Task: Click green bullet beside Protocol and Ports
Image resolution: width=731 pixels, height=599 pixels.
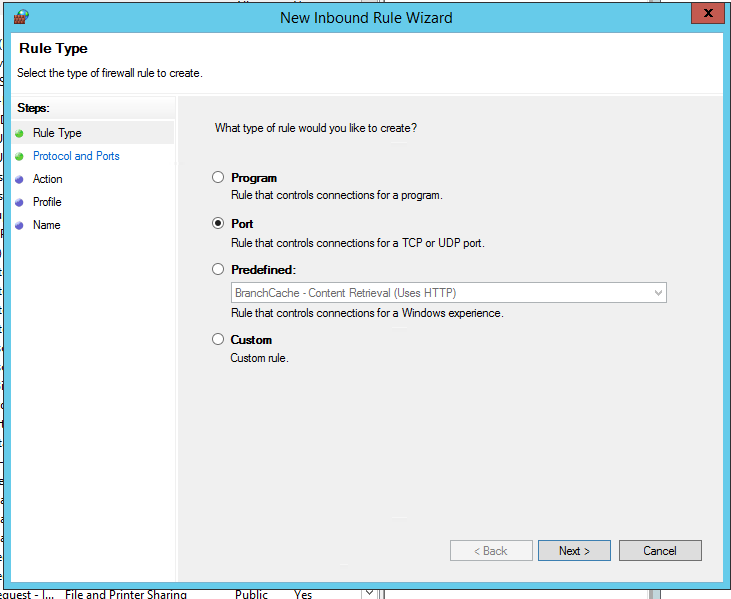Action: tap(19, 156)
